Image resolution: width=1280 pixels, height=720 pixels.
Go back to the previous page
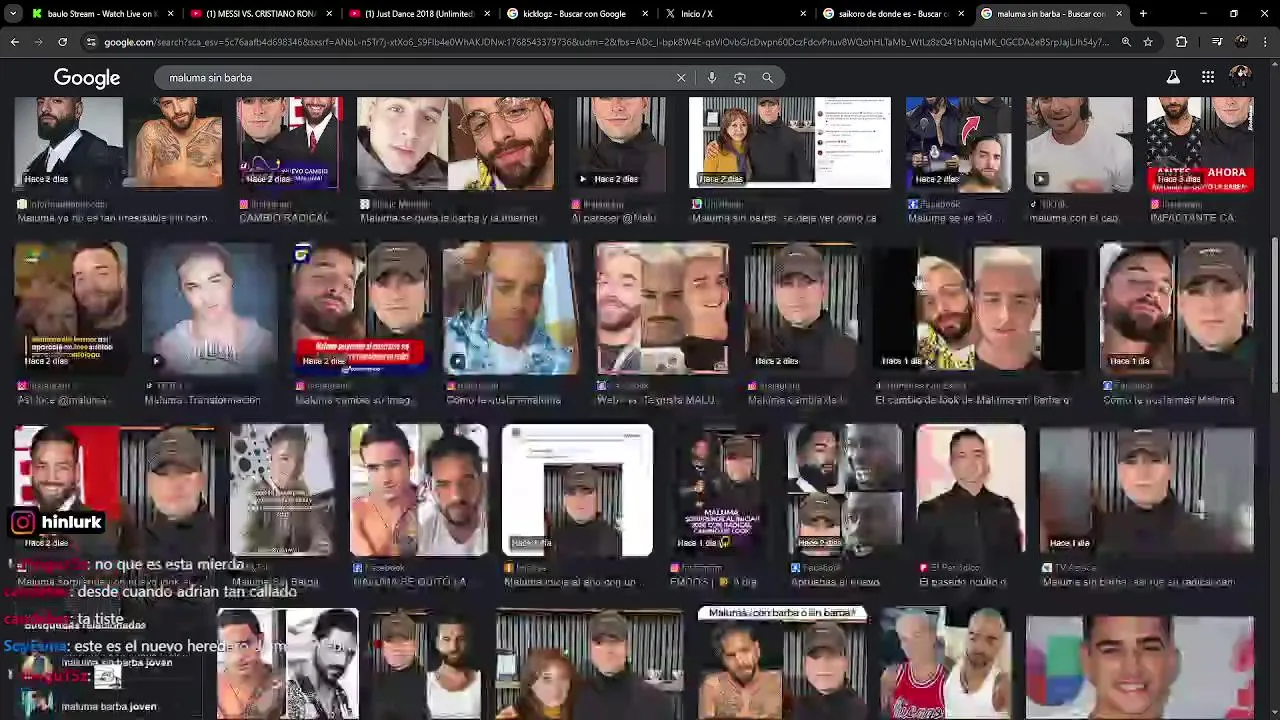click(15, 42)
